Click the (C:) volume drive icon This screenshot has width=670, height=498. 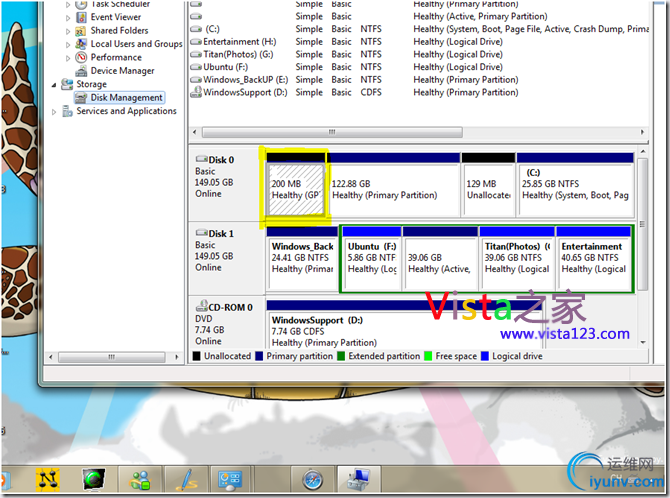[196, 29]
